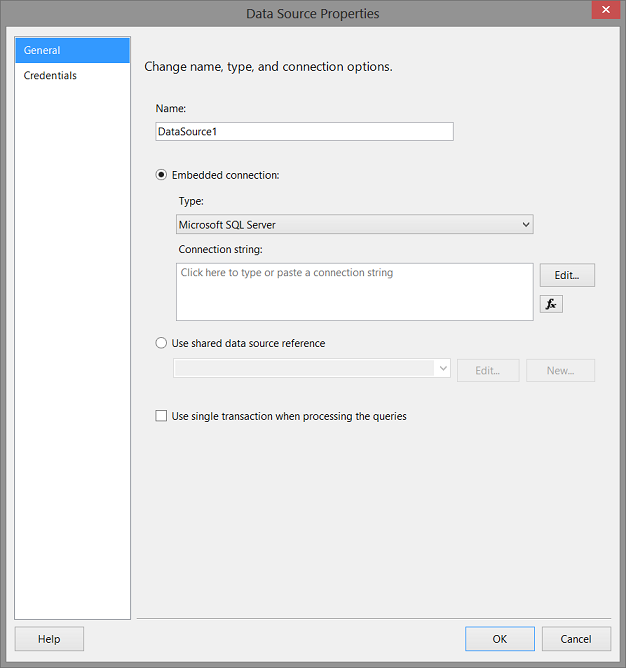The height and width of the screenshot is (668, 626).
Task: Open Help for this dialog
Action: 49,639
